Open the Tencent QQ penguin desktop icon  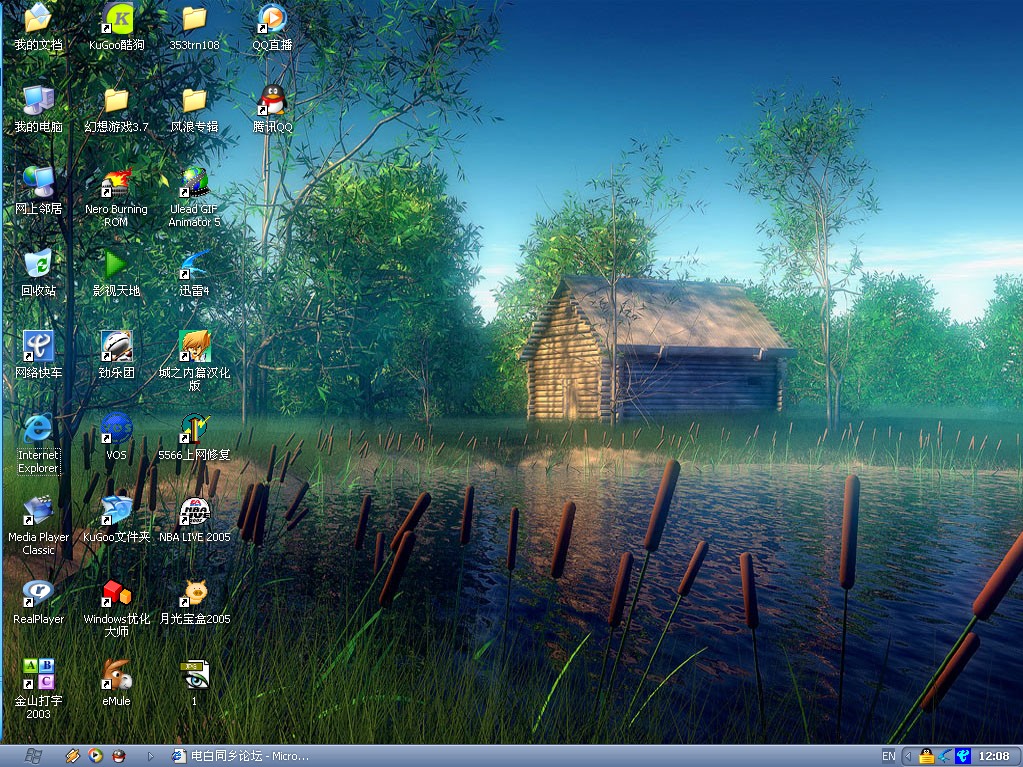point(272,101)
